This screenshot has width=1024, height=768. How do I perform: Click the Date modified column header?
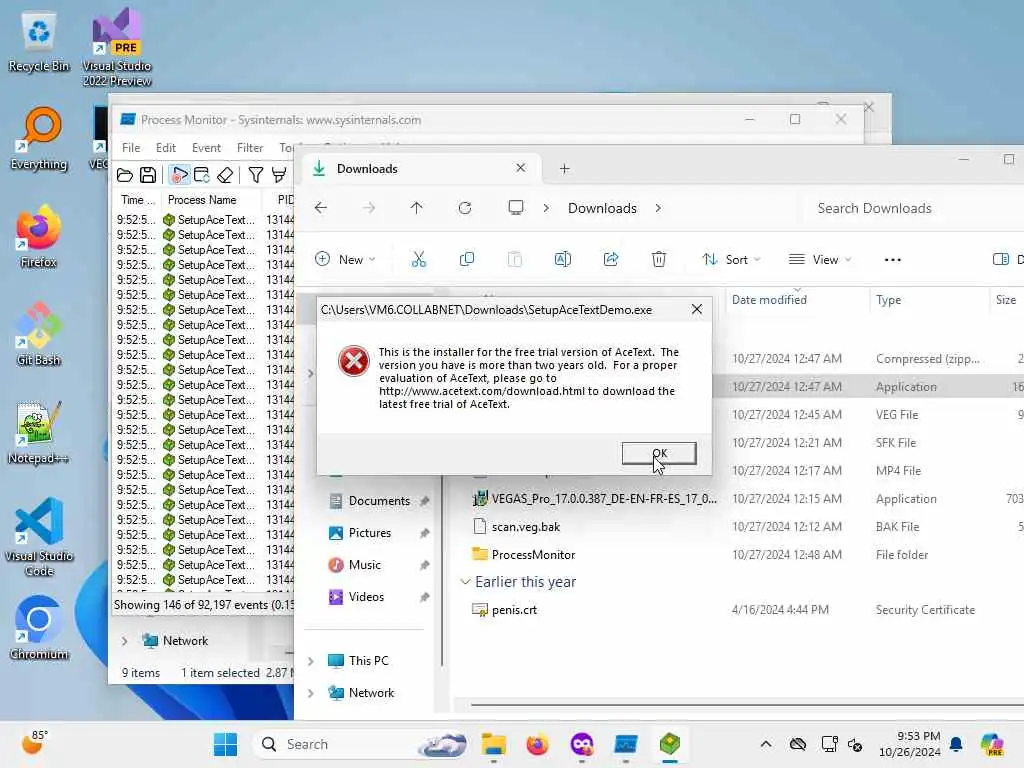point(797,300)
